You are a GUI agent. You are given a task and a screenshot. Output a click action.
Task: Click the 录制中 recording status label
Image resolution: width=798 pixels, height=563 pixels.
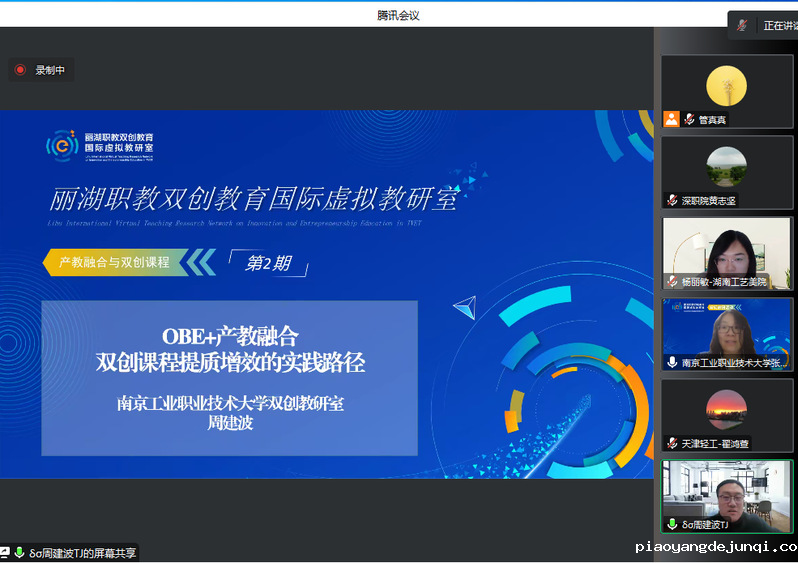coord(50,70)
